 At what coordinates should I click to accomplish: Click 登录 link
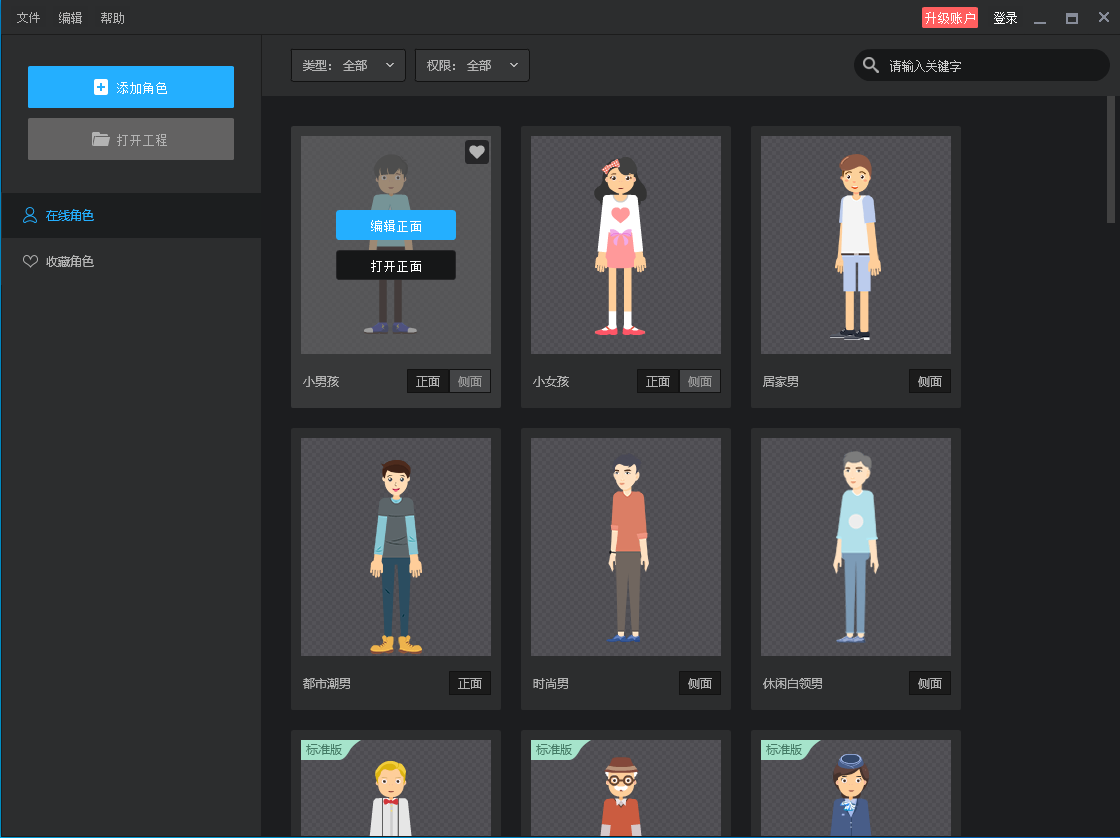(1005, 18)
